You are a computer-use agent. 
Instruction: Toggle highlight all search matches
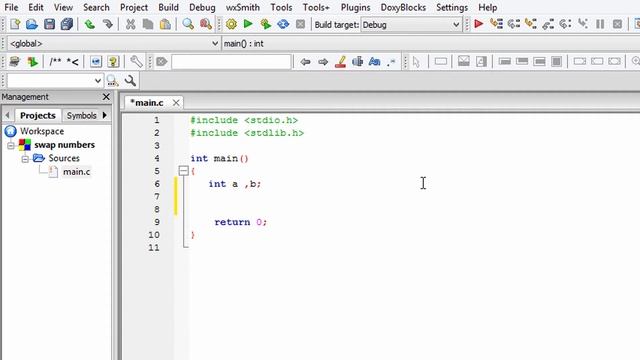340,62
